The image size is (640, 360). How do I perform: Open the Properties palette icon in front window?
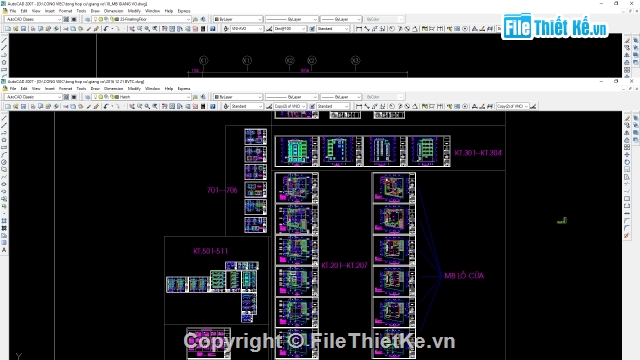pos(164,107)
